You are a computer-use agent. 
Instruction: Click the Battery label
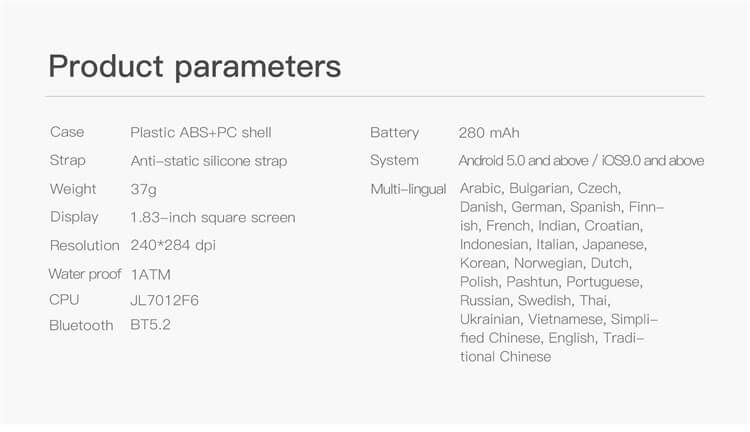click(x=395, y=133)
